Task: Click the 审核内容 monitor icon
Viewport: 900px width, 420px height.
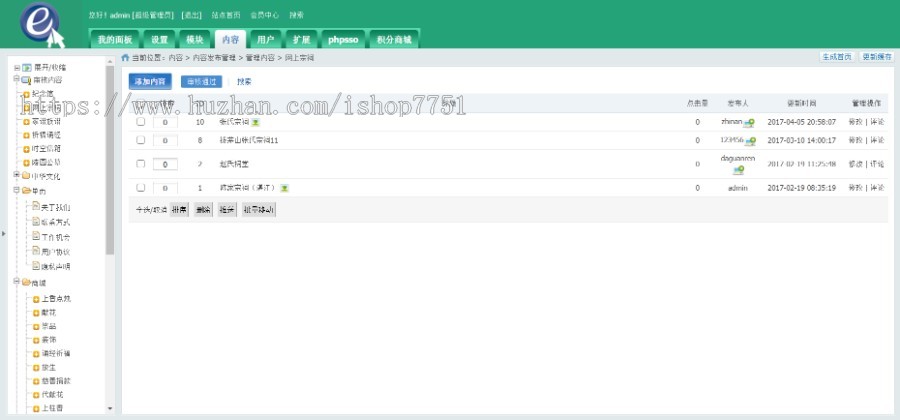Action: coord(26,80)
